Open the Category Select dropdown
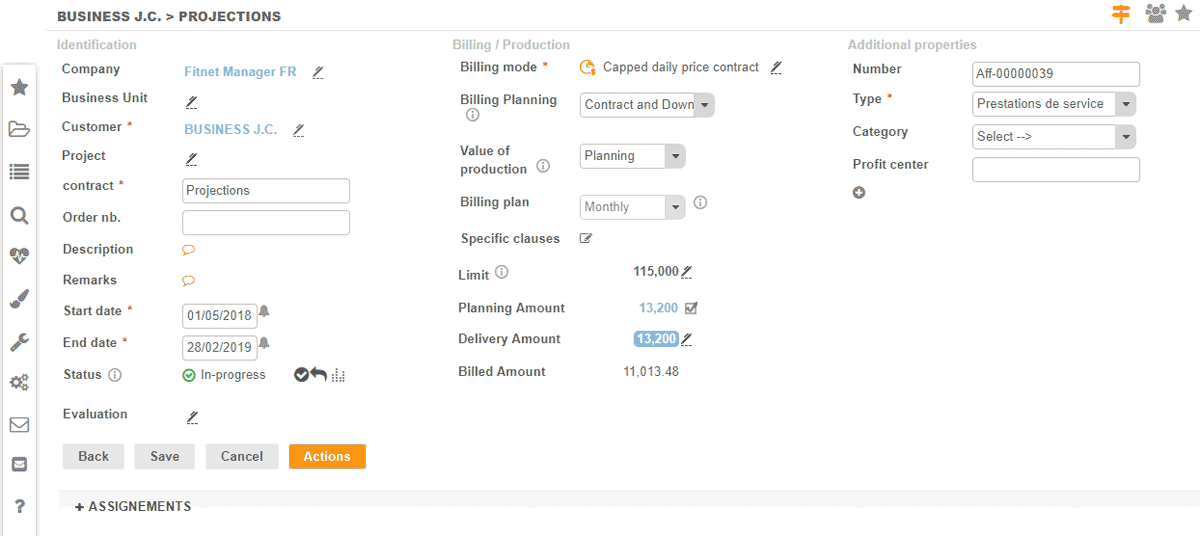The height and width of the screenshot is (536, 1200). pyautogui.click(x=1054, y=137)
